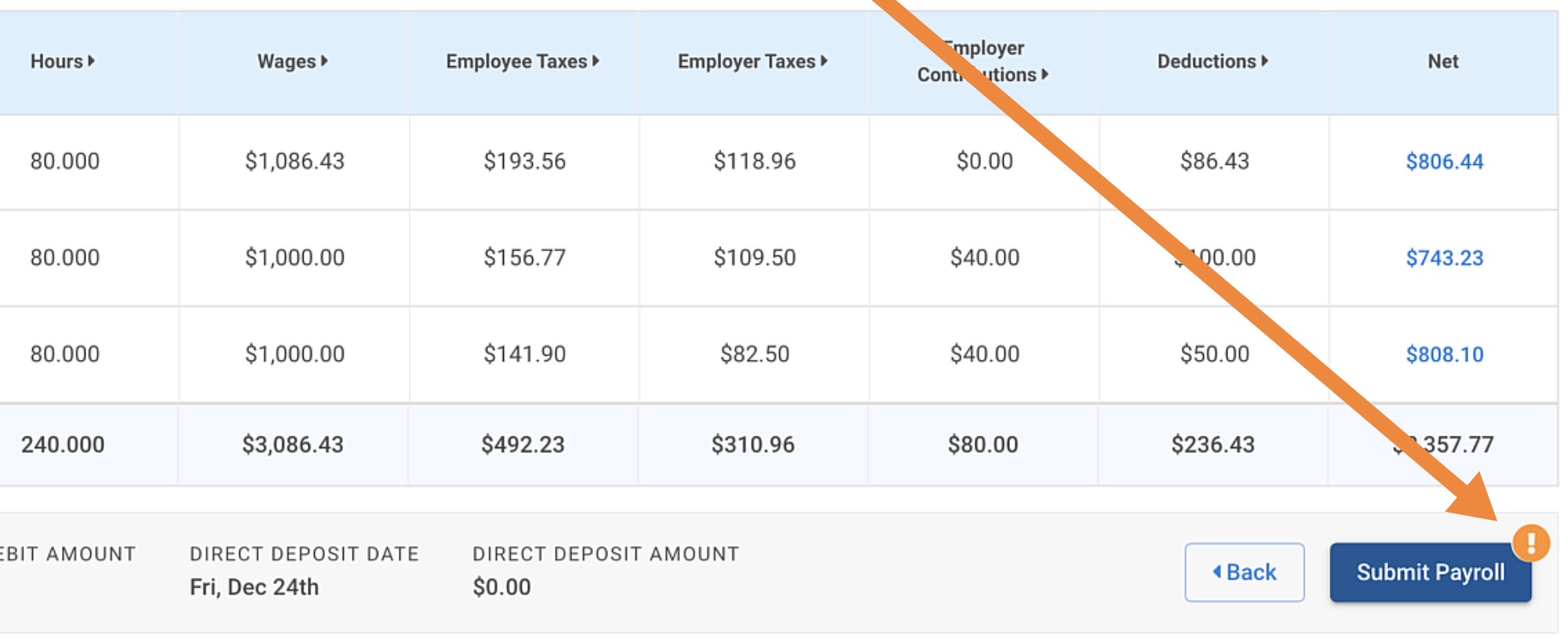Click the $1,086.43 wages cell
The width and height of the screenshot is (1568, 639).
pyautogui.click(x=294, y=162)
